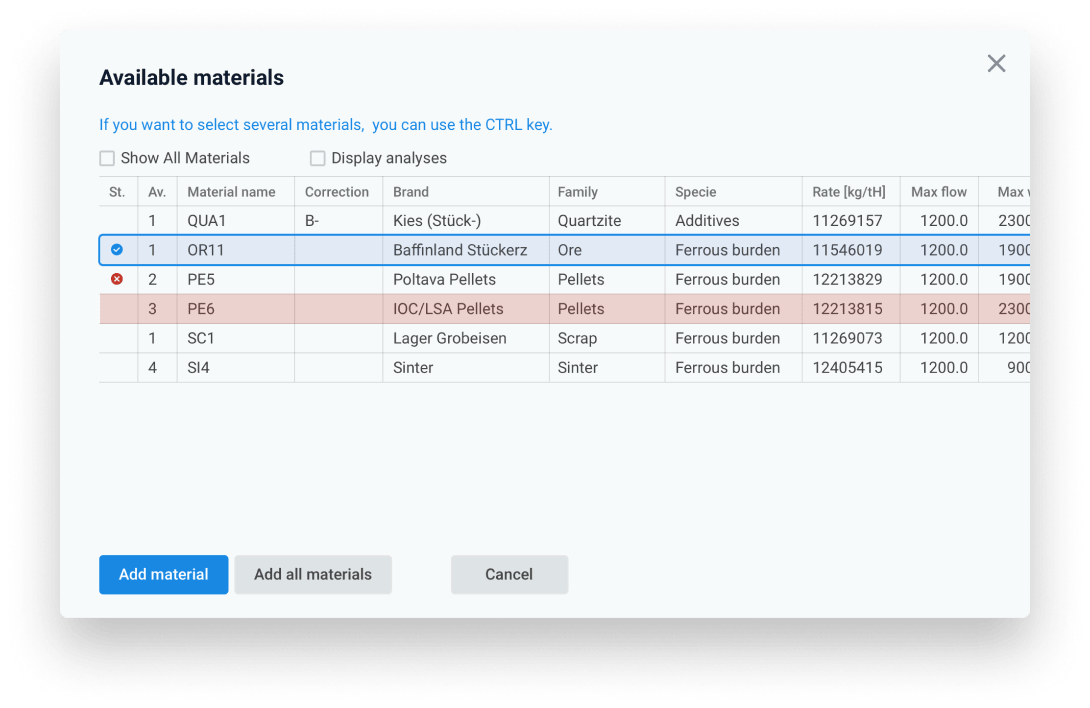Image resolution: width=1090 pixels, height=708 pixels.
Task: Sort by the Material name column header
Action: [231, 192]
